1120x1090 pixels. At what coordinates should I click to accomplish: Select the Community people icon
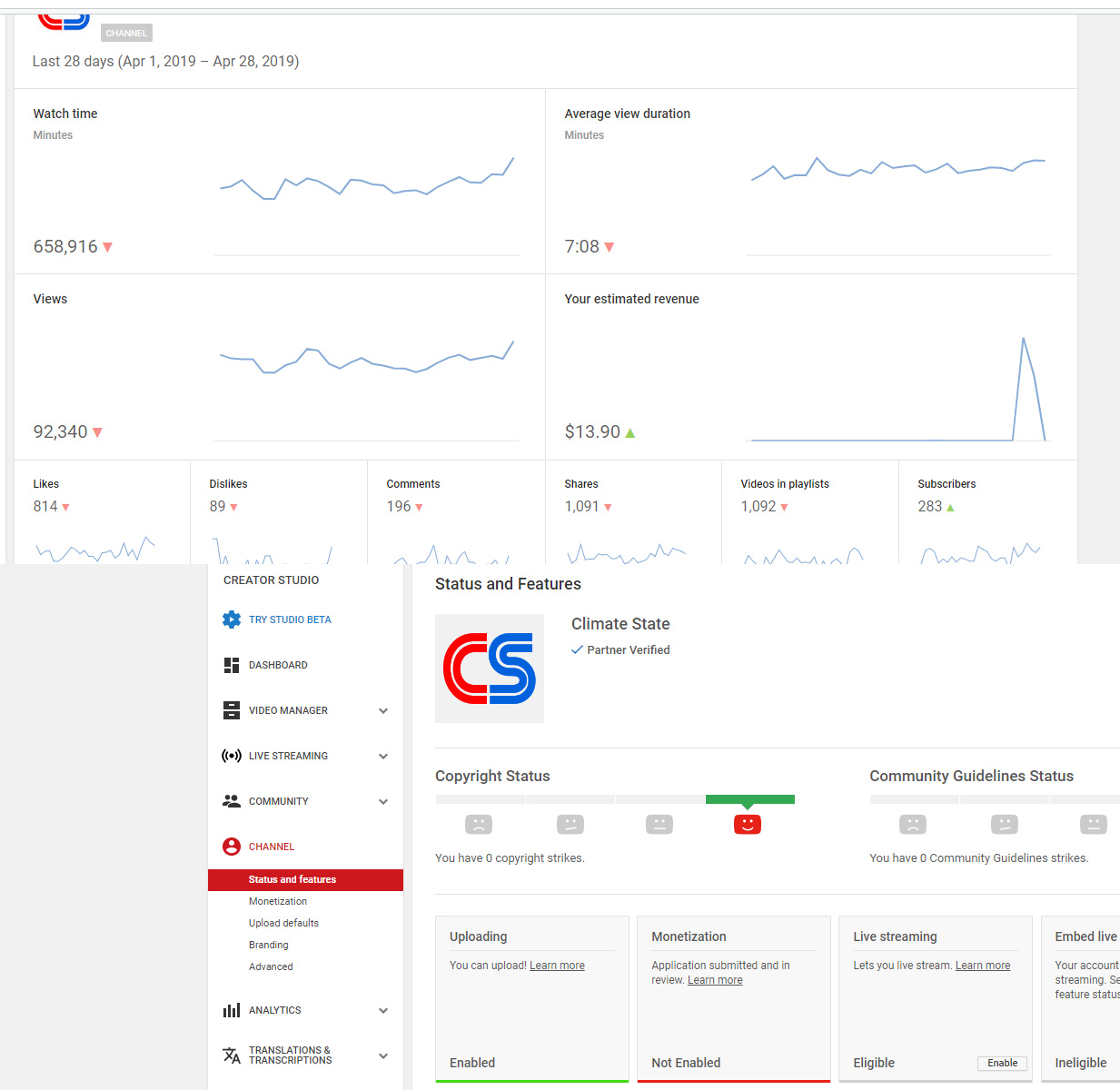point(232,801)
